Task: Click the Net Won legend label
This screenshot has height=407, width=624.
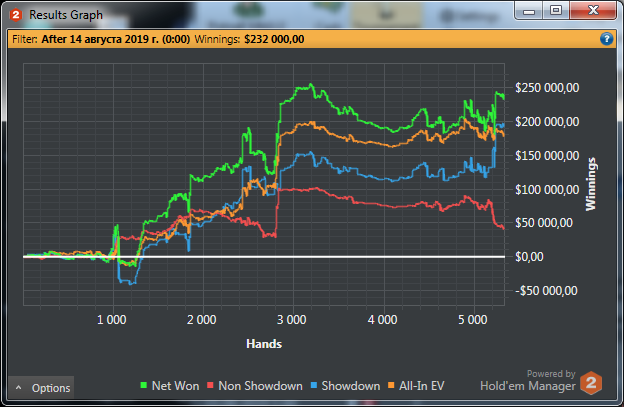Action: click(x=176, y=386)
